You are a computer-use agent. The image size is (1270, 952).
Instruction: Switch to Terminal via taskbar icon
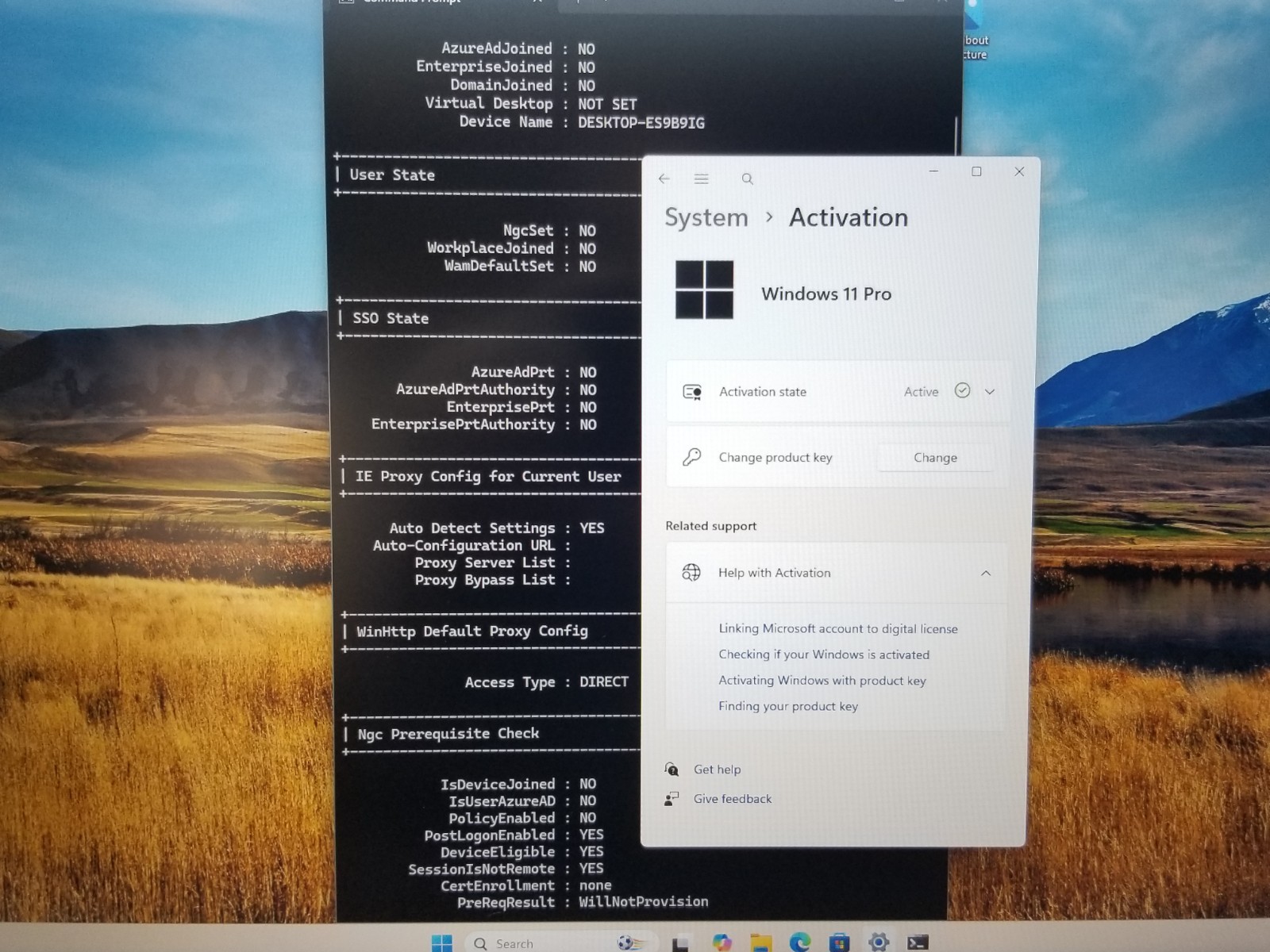918,942
